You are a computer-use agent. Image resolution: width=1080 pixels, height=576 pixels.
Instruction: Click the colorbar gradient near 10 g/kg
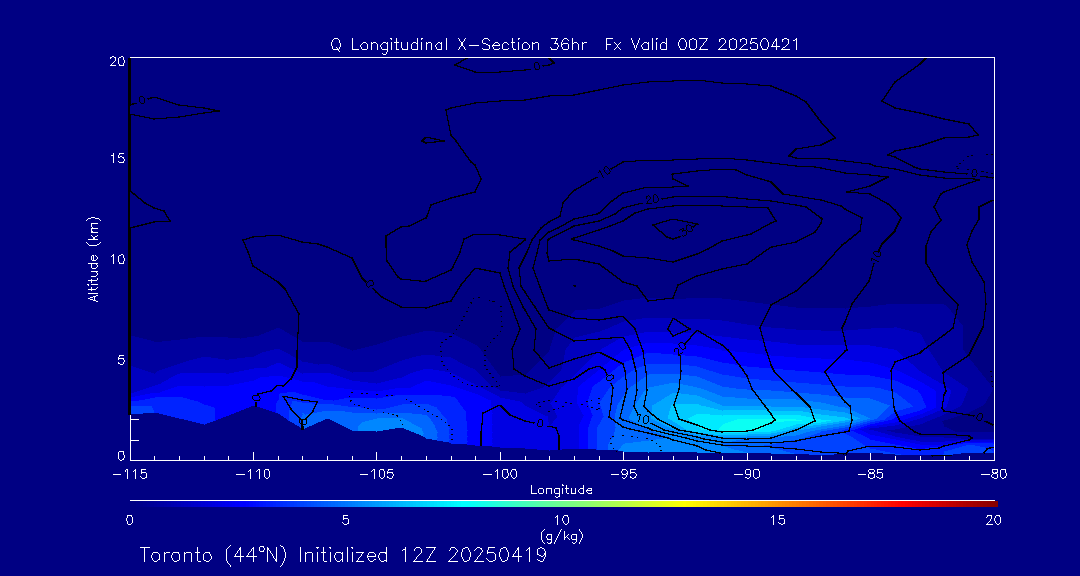tap(563, 504)
